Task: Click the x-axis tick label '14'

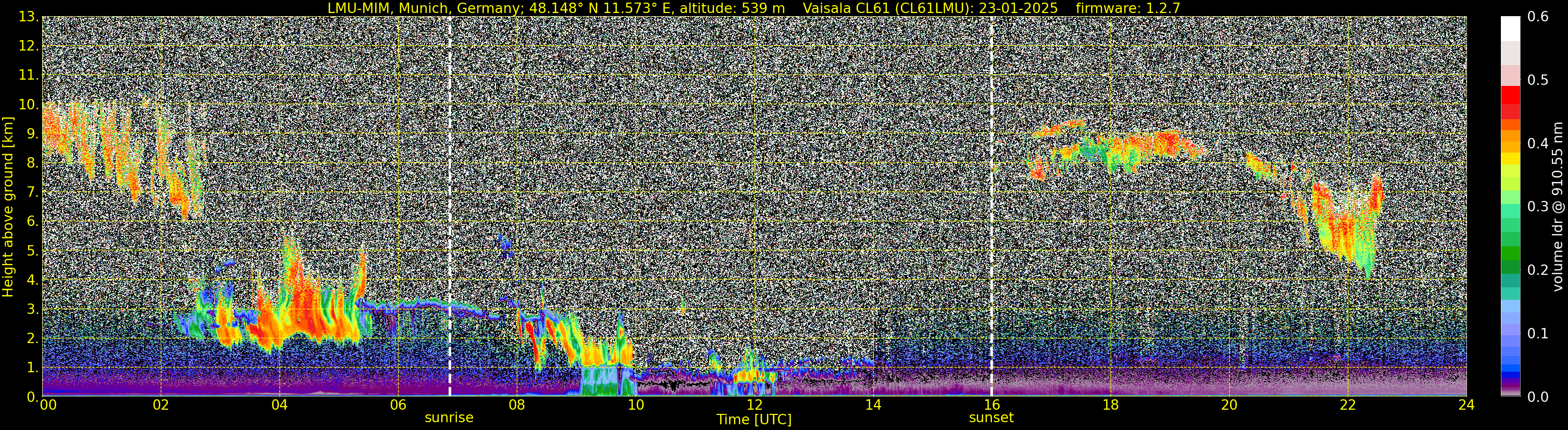Action: (x=873, y=406)
